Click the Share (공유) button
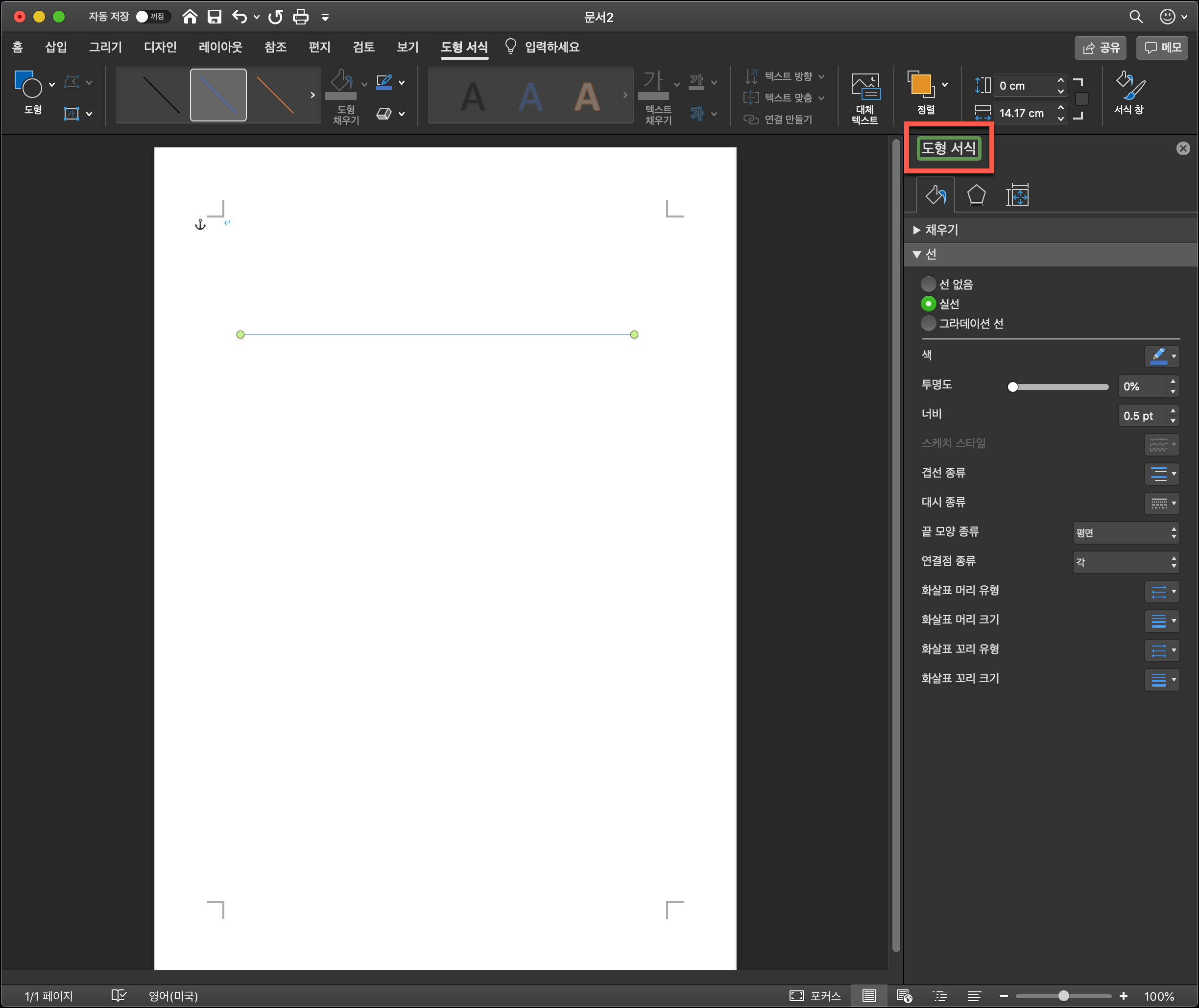Screen dimensions: 1199x1008 pos(1101,48)
